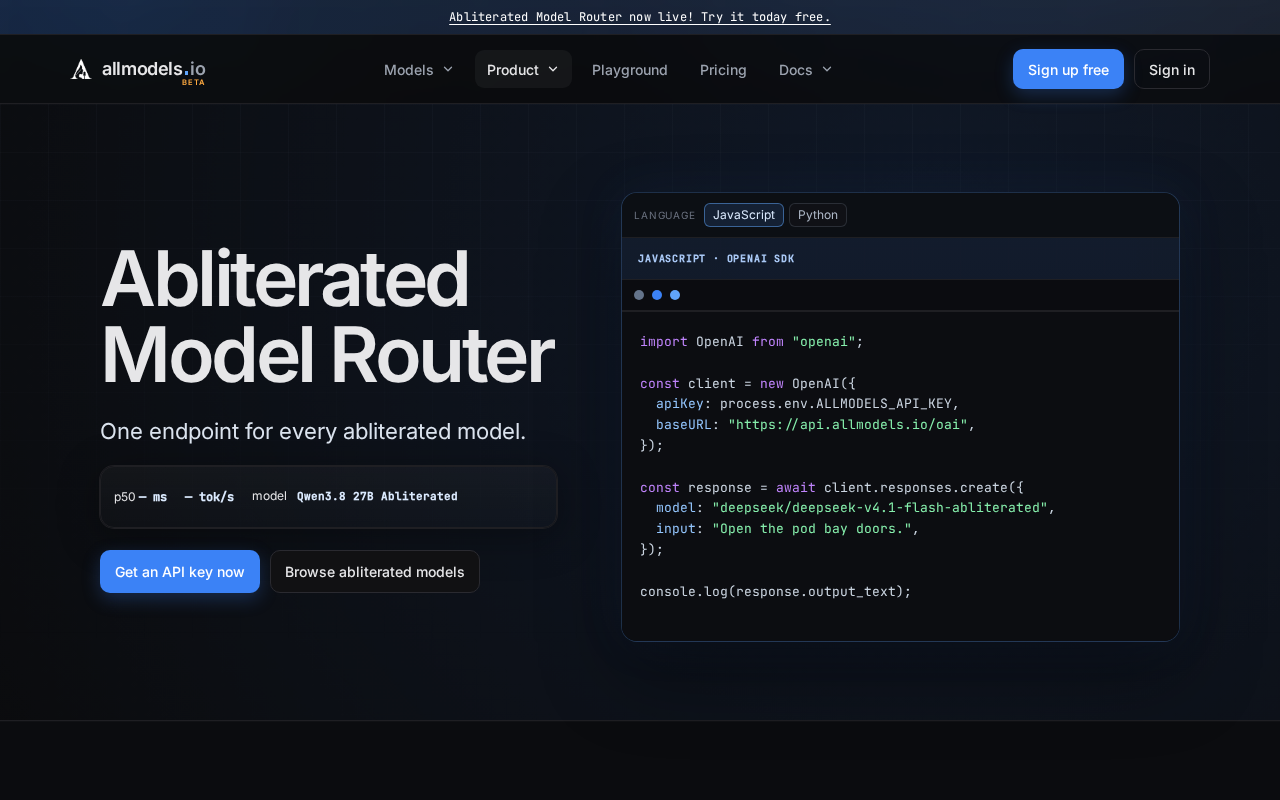1280x800 pixels.
Task: Click the deepseek model string in code
Action: click(880, 508)
